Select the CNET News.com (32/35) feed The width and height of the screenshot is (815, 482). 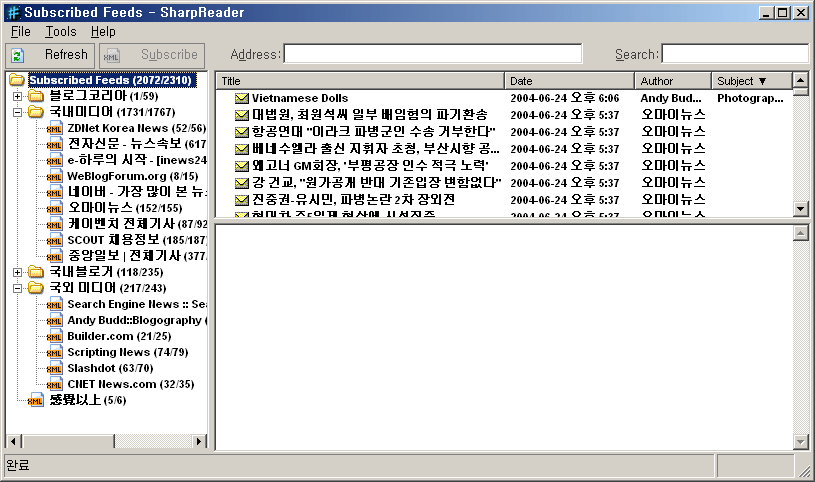pos(131,384)
